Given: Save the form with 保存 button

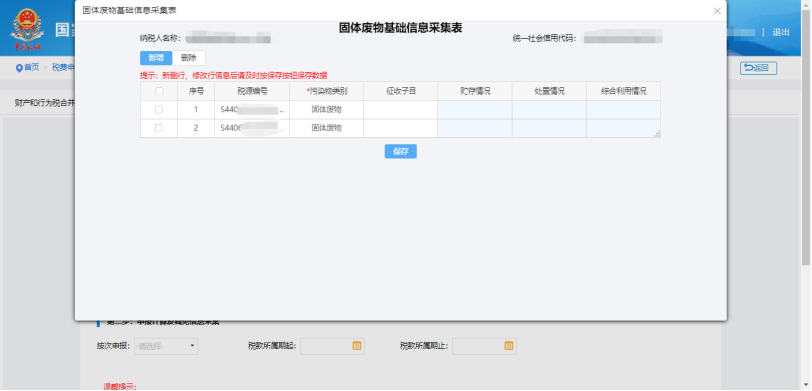Looking at the screenshot, I should tap(400, 151).
